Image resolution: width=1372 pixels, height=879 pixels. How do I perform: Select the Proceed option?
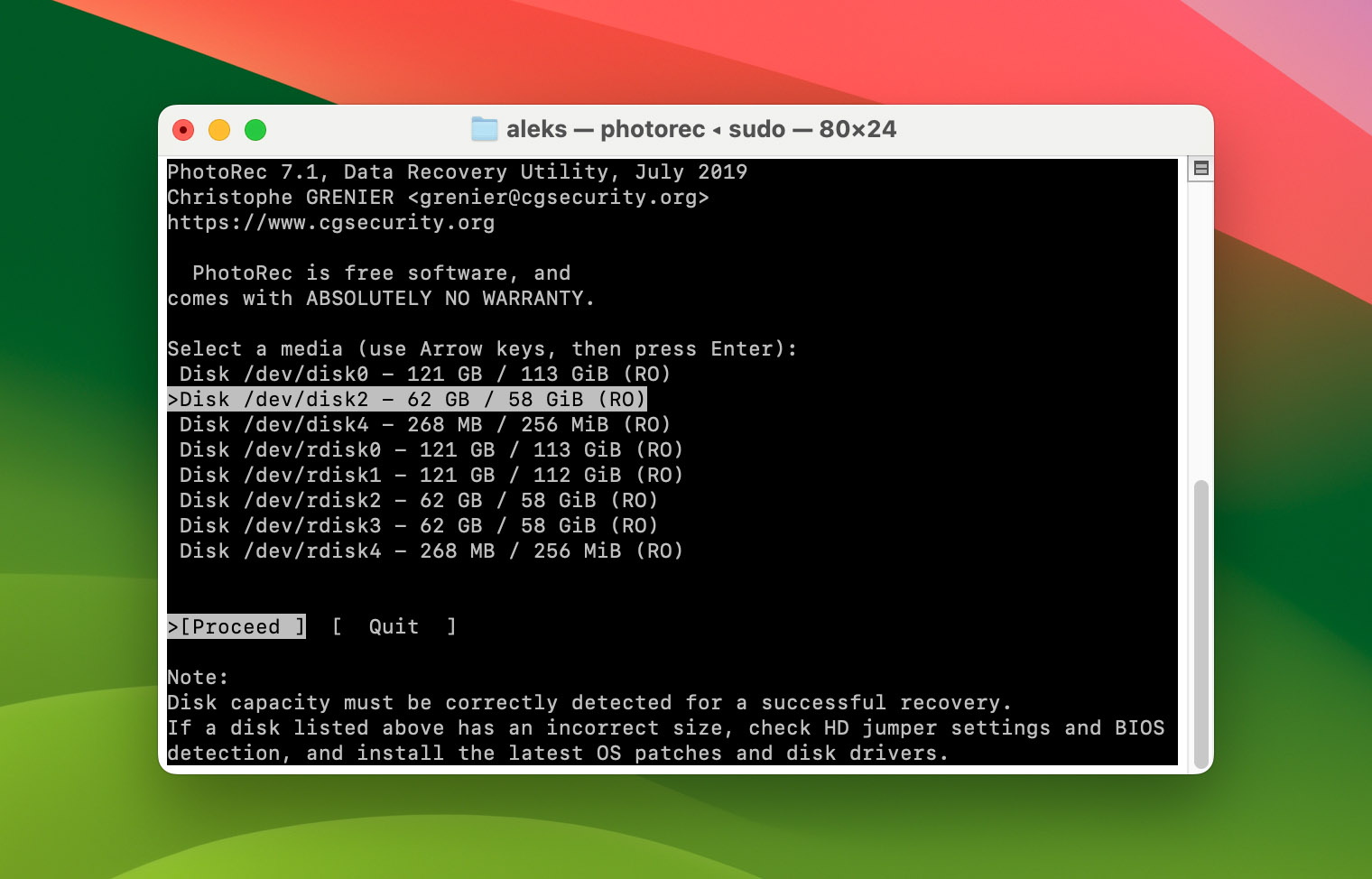tap(236, 626)
